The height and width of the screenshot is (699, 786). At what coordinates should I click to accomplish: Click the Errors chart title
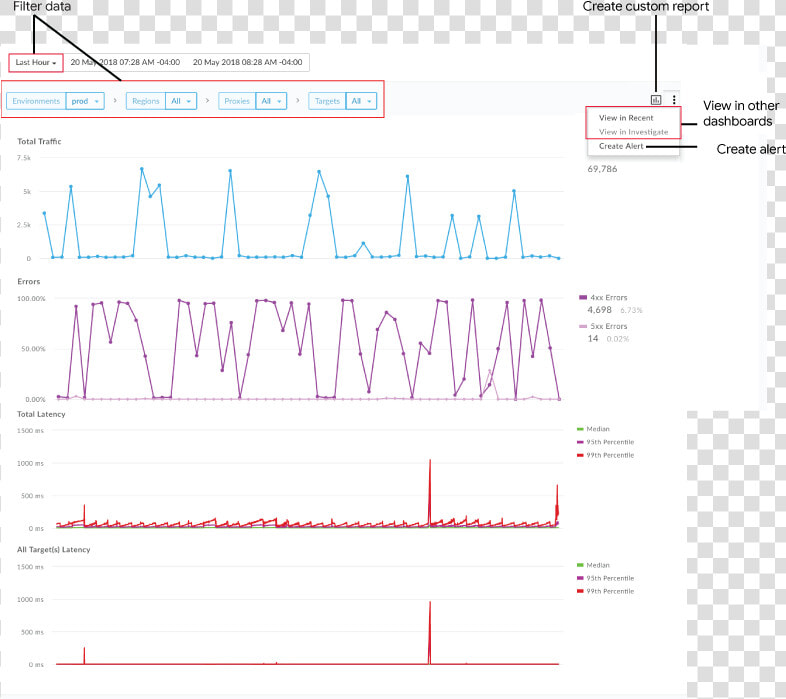(29, 281)
